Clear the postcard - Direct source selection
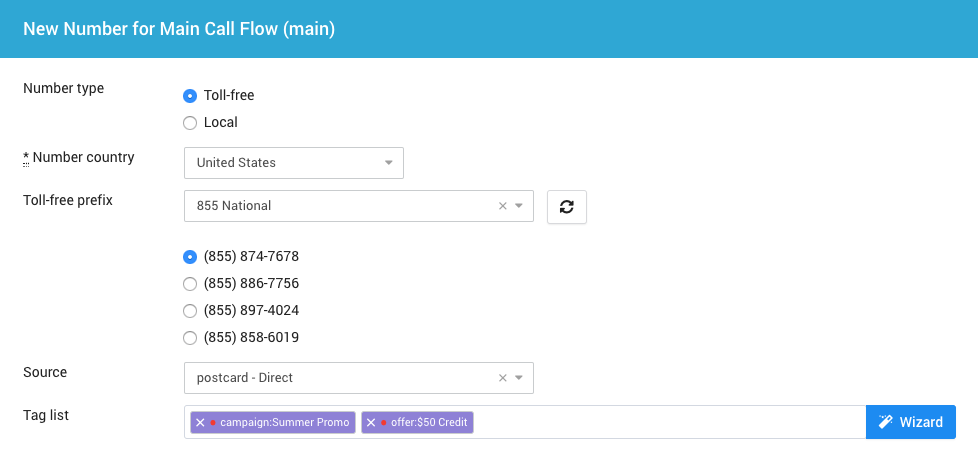The width and height of the screenshot is (978, 468). [x=503, y=378]
